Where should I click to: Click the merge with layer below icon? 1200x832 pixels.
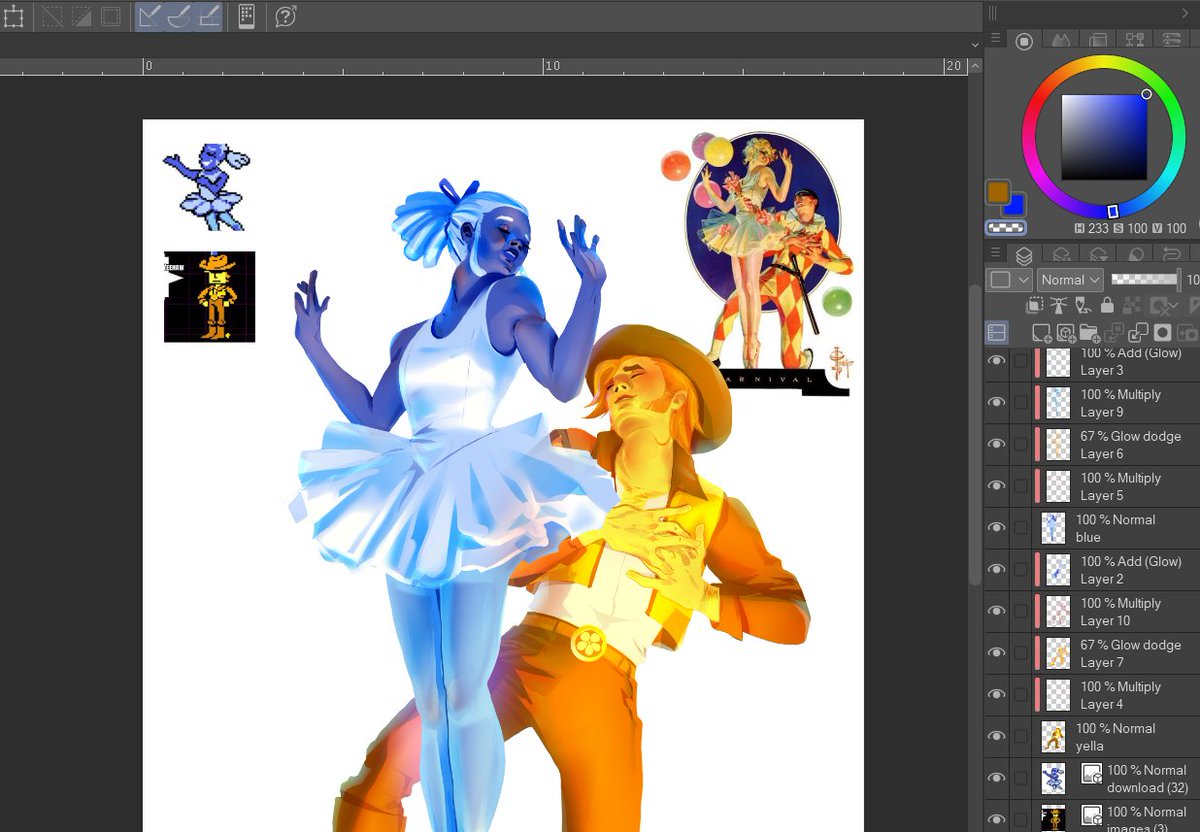point(1138,332)
